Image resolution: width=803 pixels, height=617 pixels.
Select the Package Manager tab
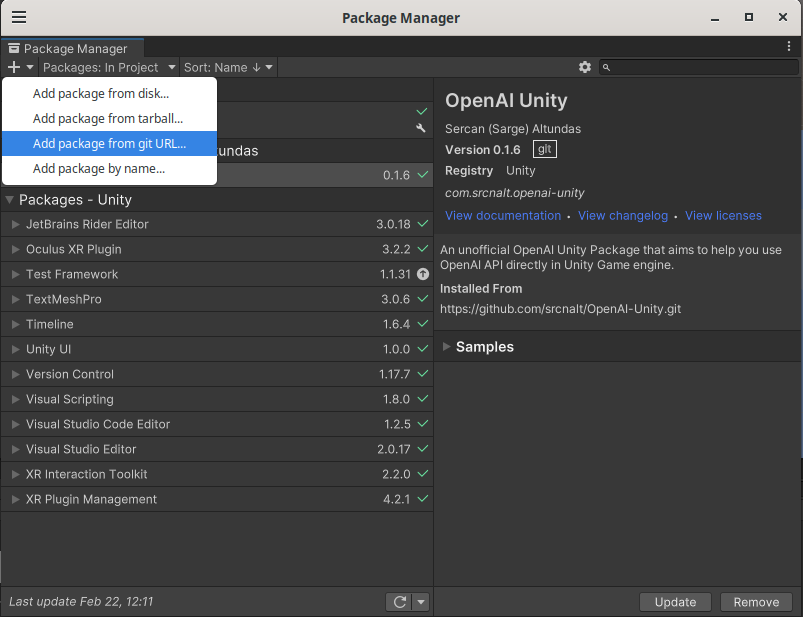pyautogui.click(x=73, y=48)
